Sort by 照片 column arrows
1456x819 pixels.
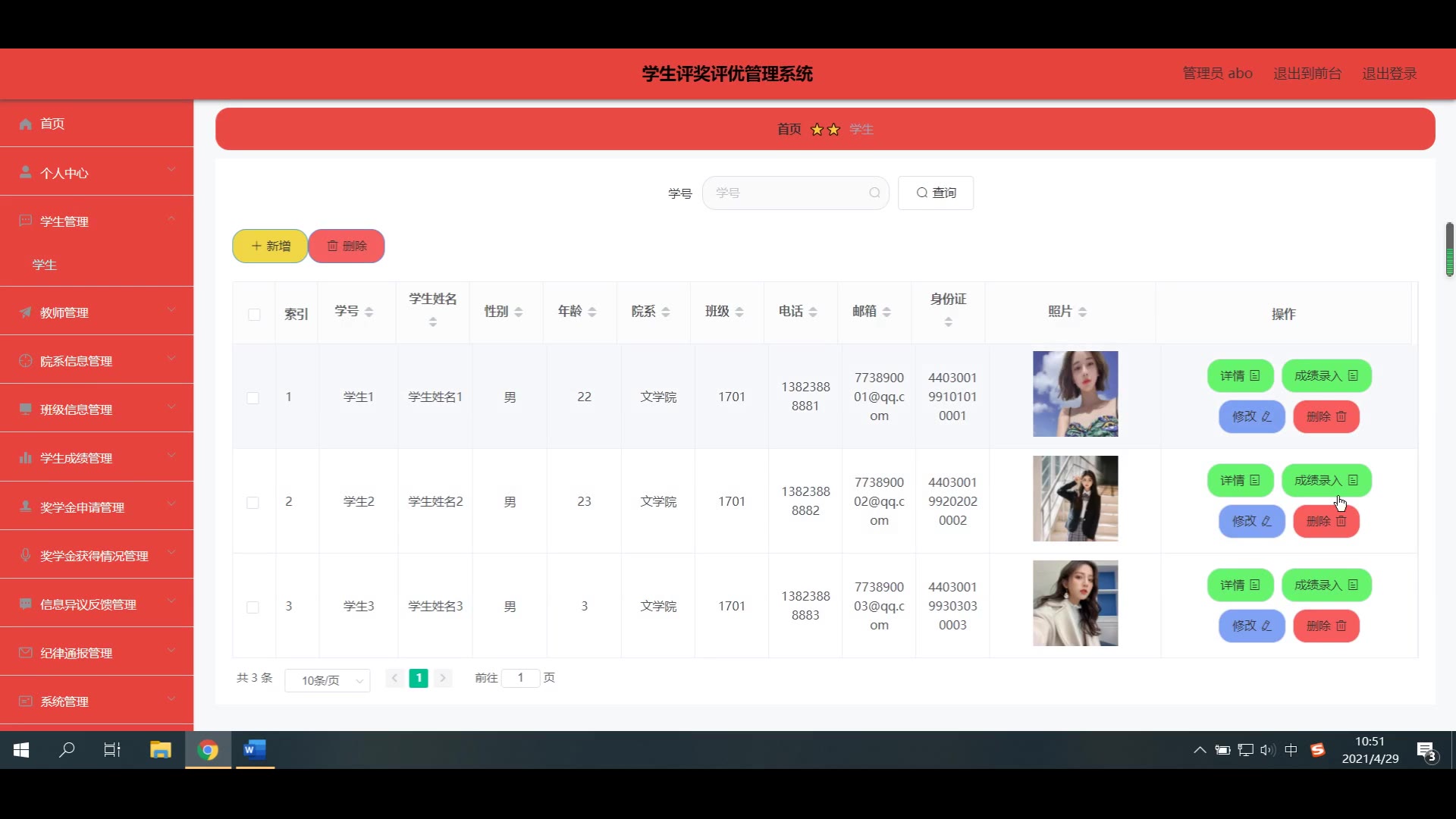click(x=1082, y=312)
